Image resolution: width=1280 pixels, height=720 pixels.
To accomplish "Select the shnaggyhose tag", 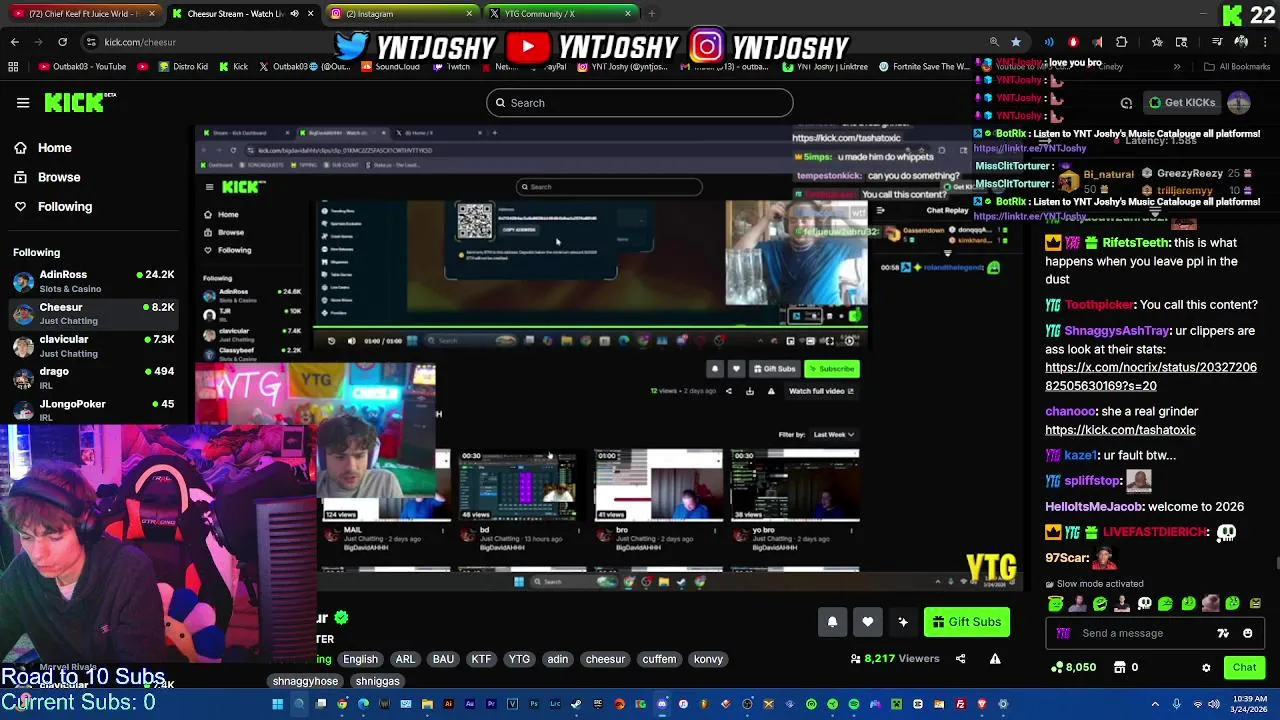I will [x=305, y=681].
